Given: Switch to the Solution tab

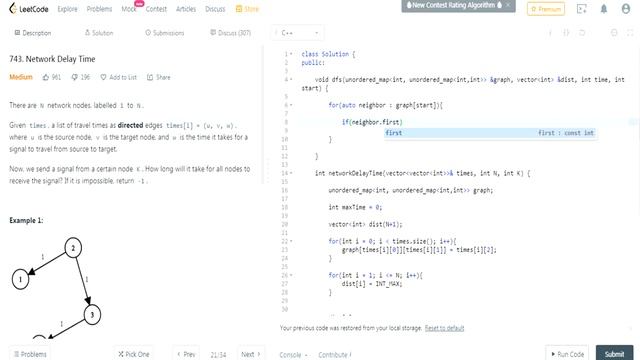Looking at the screenshot, I should (x=99, y=33).
